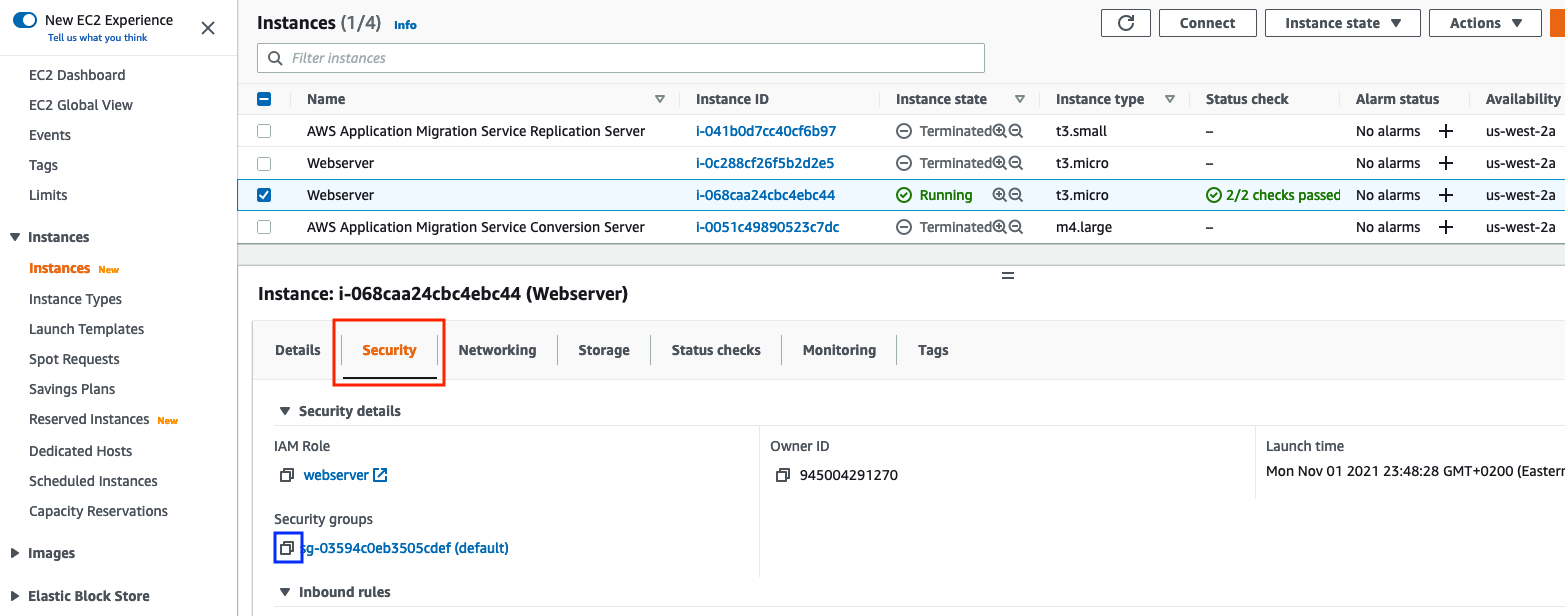Image resolution: width=1565 pixels, height=616 pixels.
Task: Zoom out on state for instance i-0051c49890523c7dc
Action: pyautogui.click(x=1016, y=227)
